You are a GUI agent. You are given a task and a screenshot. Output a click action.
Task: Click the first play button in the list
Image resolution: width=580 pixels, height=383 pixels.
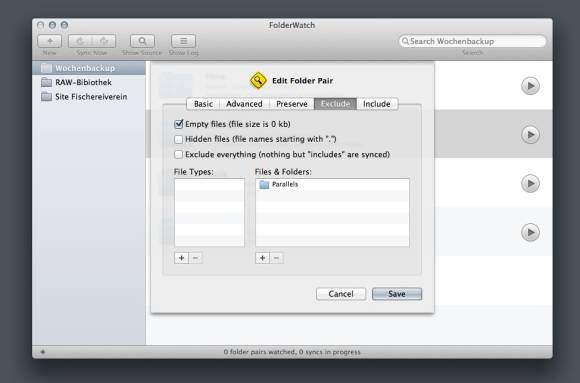pyautogui.click(x=530, y=86)
